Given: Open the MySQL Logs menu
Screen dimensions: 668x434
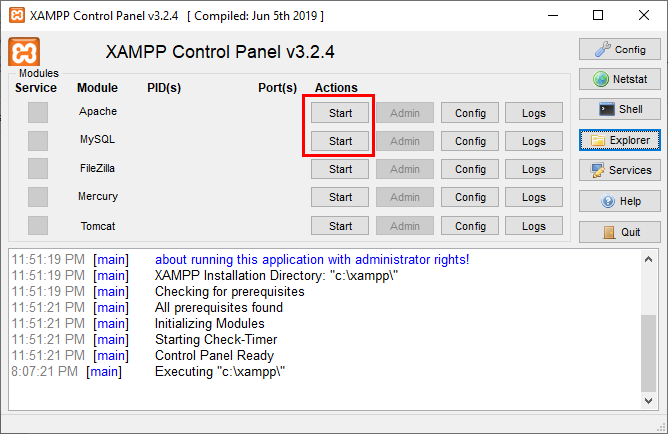Looking at the screenshot, I should 534,141.
